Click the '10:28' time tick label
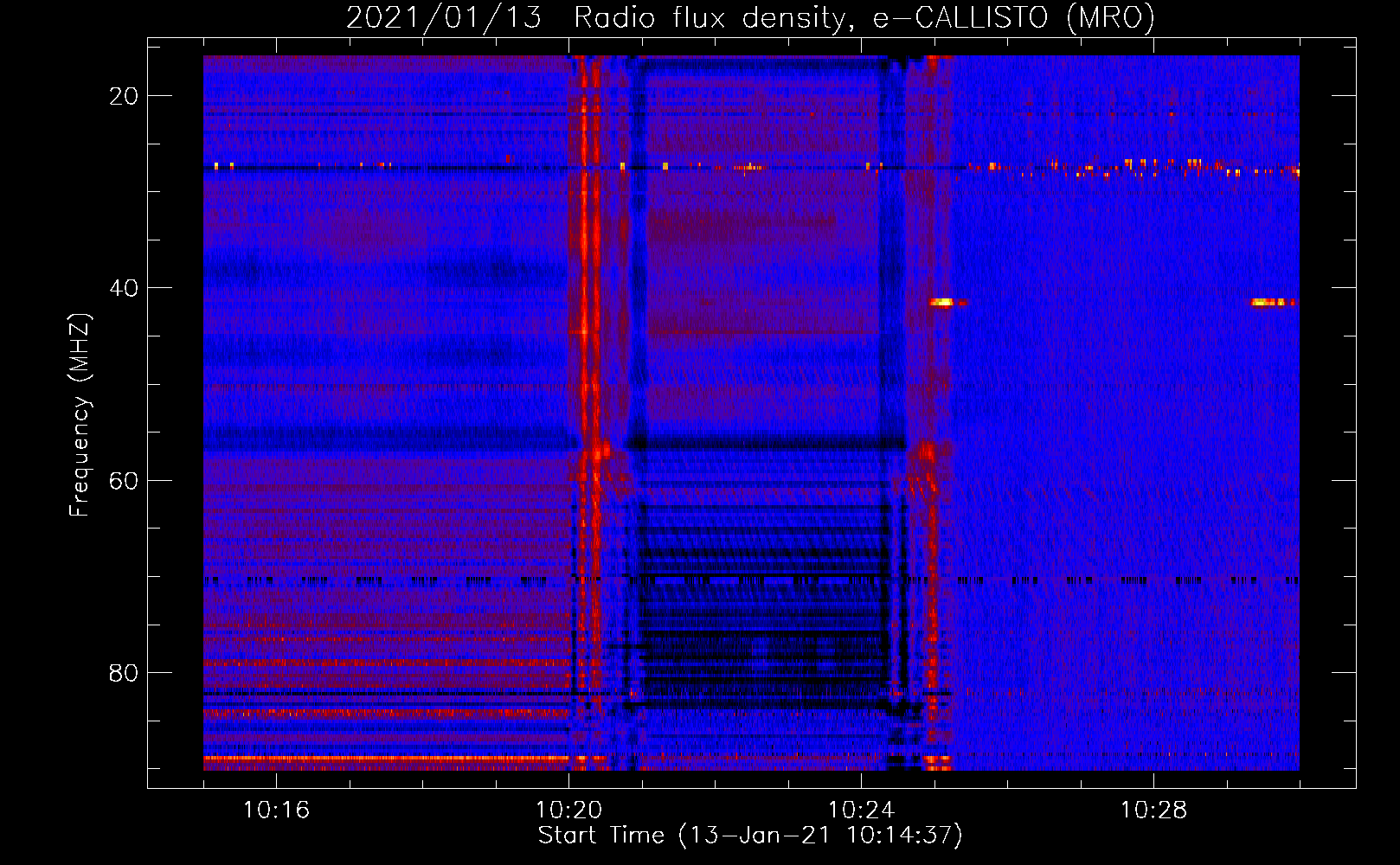Screen dimensions: 1400x865 click(x=1153, y=811)
